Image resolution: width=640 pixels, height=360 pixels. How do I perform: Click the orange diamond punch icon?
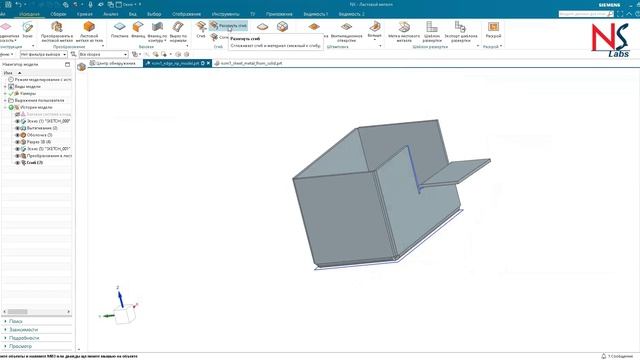pos(314,27)
